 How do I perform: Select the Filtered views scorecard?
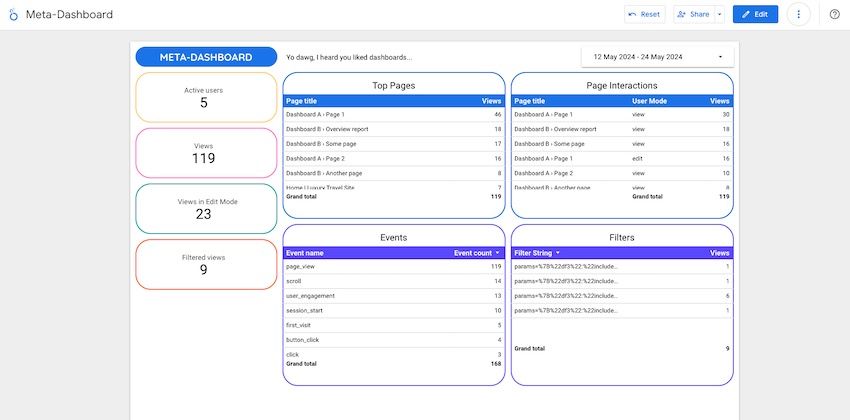[x=206, y=264]
